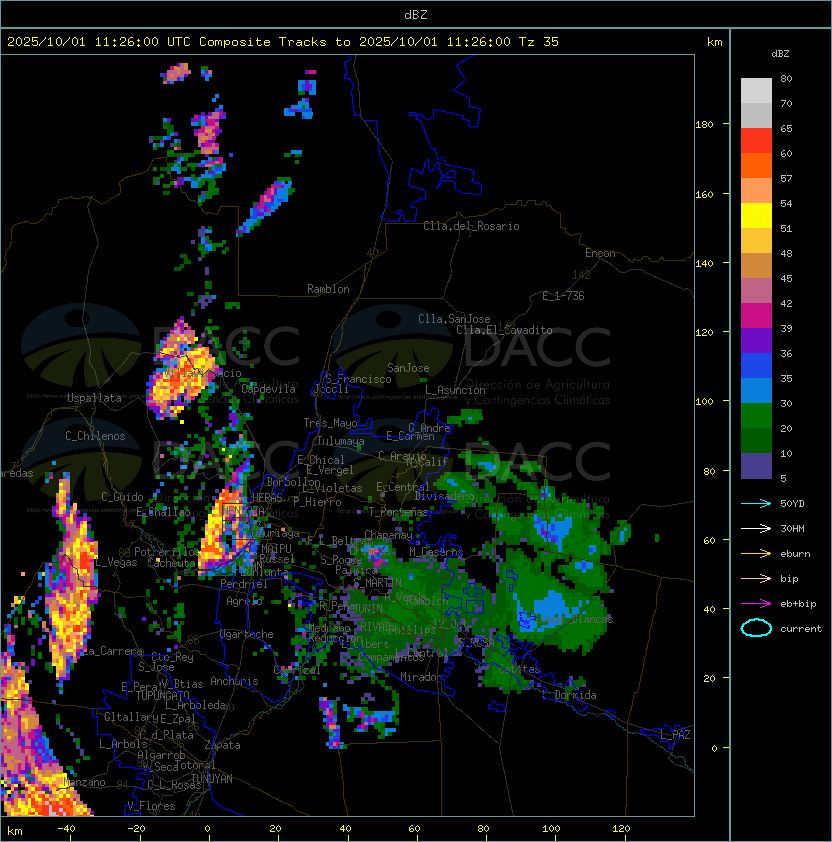This screenshot has width=832, height=842.
Task: Click the 'L_Asuncion' place label
Action: [455, 390]
